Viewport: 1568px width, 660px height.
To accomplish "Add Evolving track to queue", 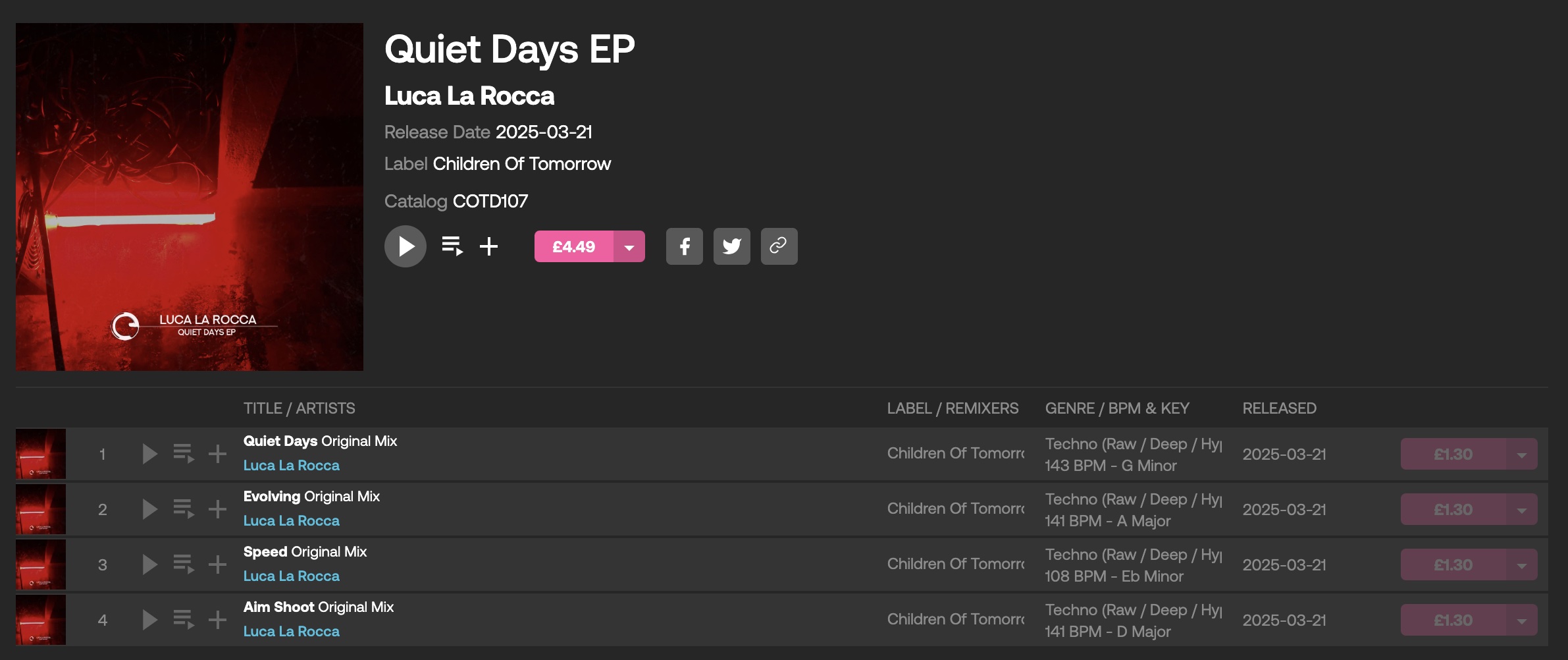I will tap(184, 509).
